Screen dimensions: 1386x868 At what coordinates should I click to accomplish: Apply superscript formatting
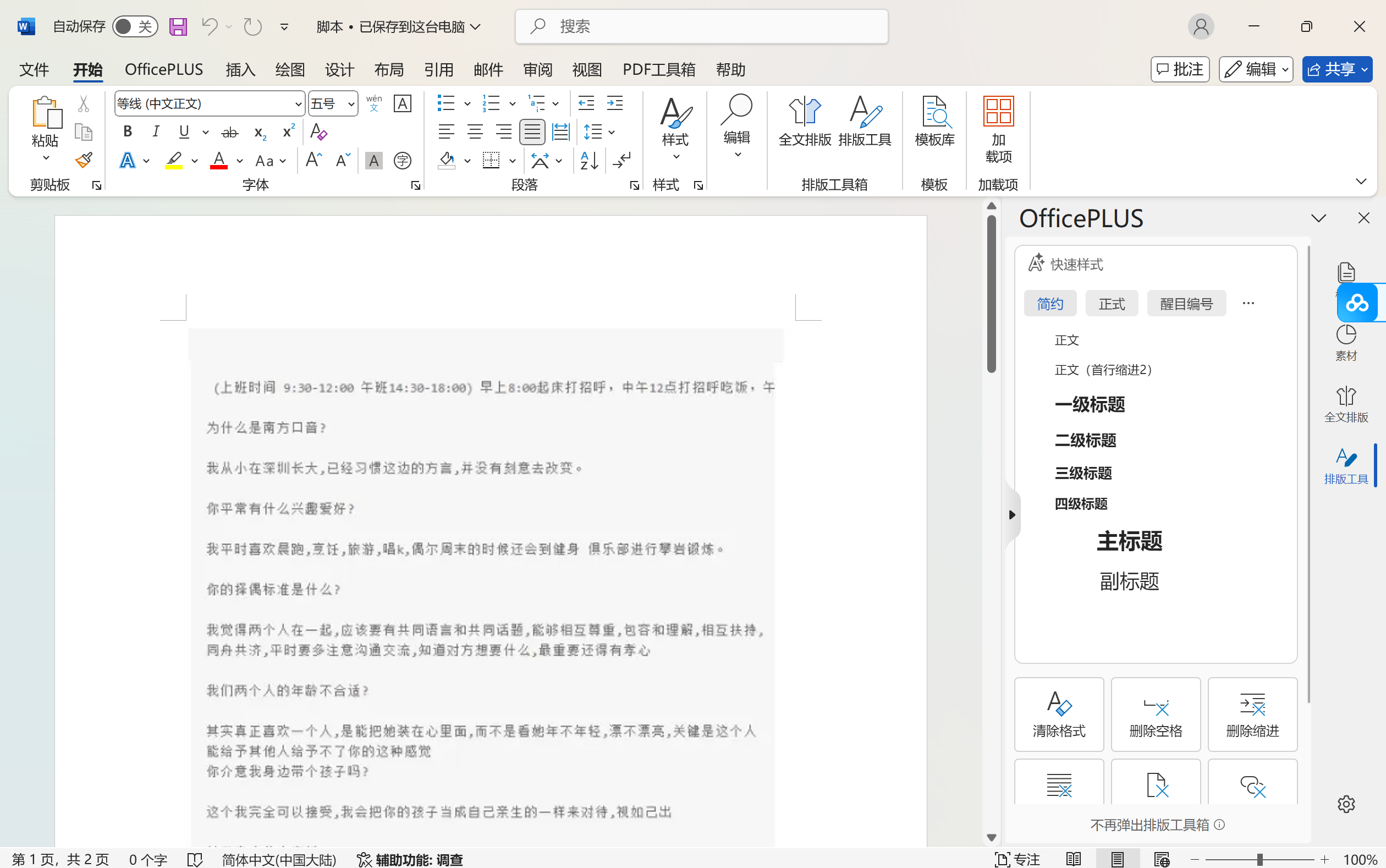tap(289, 131)
